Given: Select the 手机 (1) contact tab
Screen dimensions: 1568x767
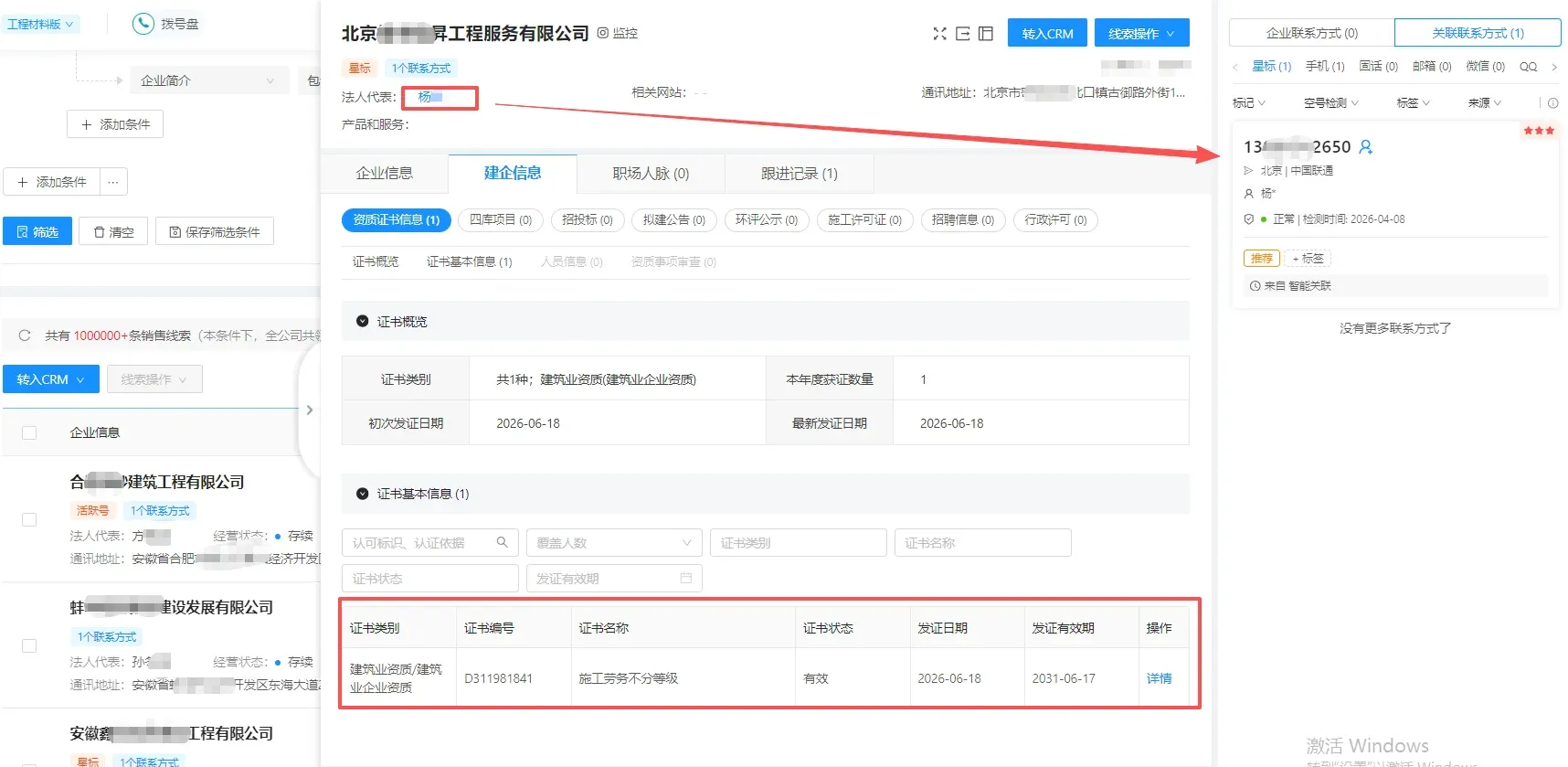Looking at the screenshot, I should (x=1325, y=67).
